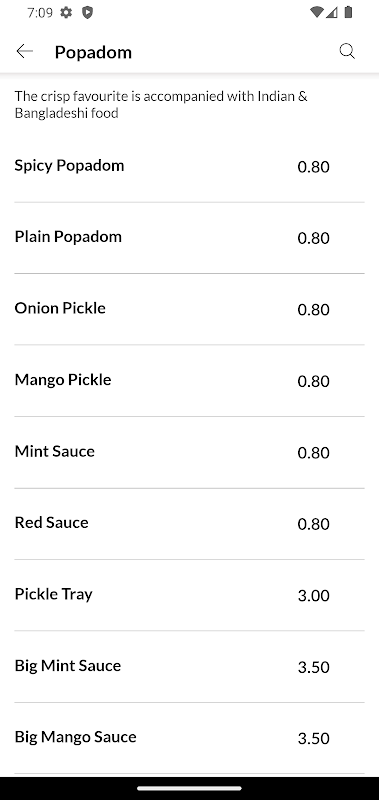Select Spicy Popadom item

[x=189, y=166]
